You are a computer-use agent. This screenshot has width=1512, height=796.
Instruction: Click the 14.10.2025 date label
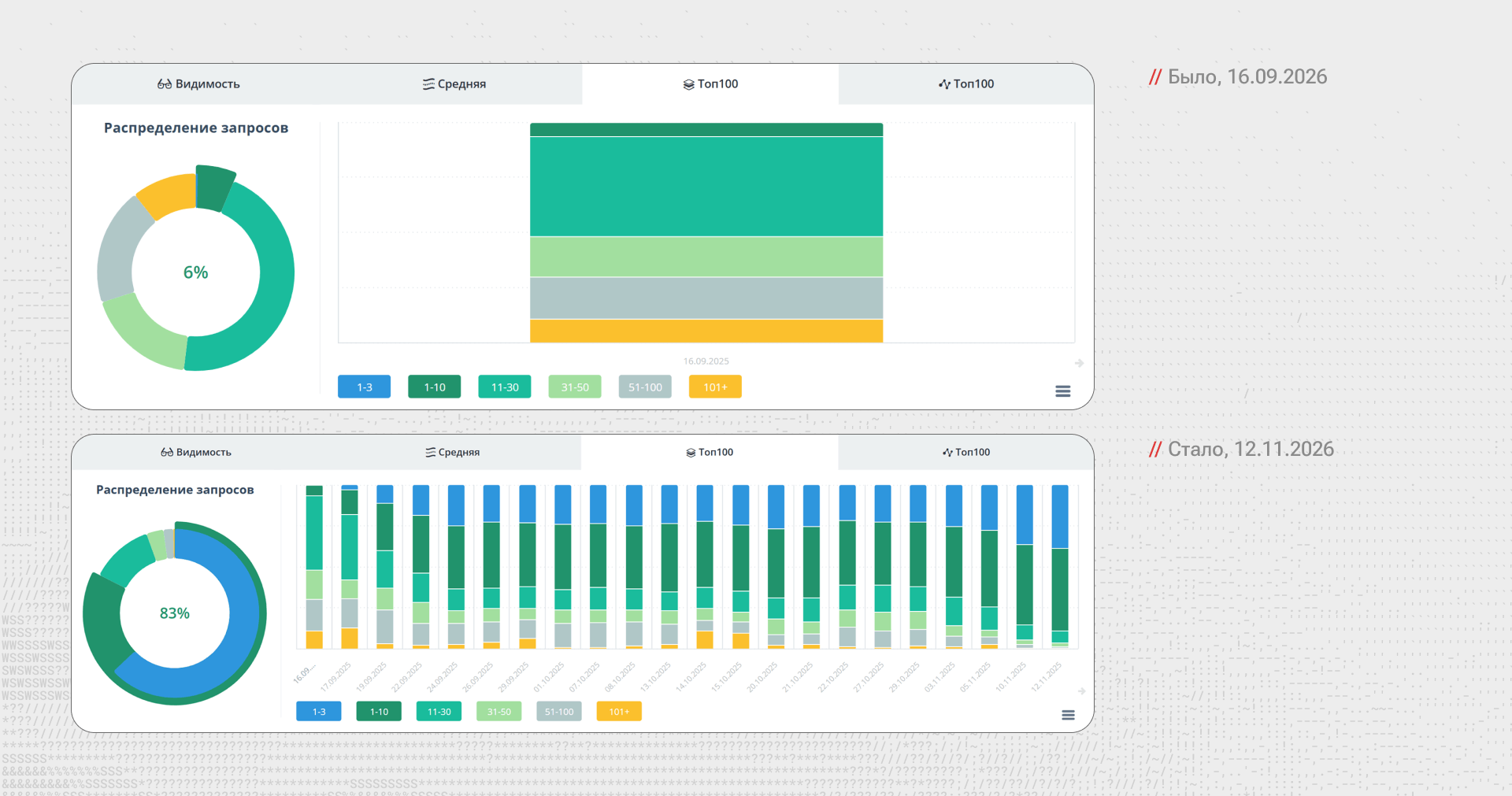tap(692, 676)
